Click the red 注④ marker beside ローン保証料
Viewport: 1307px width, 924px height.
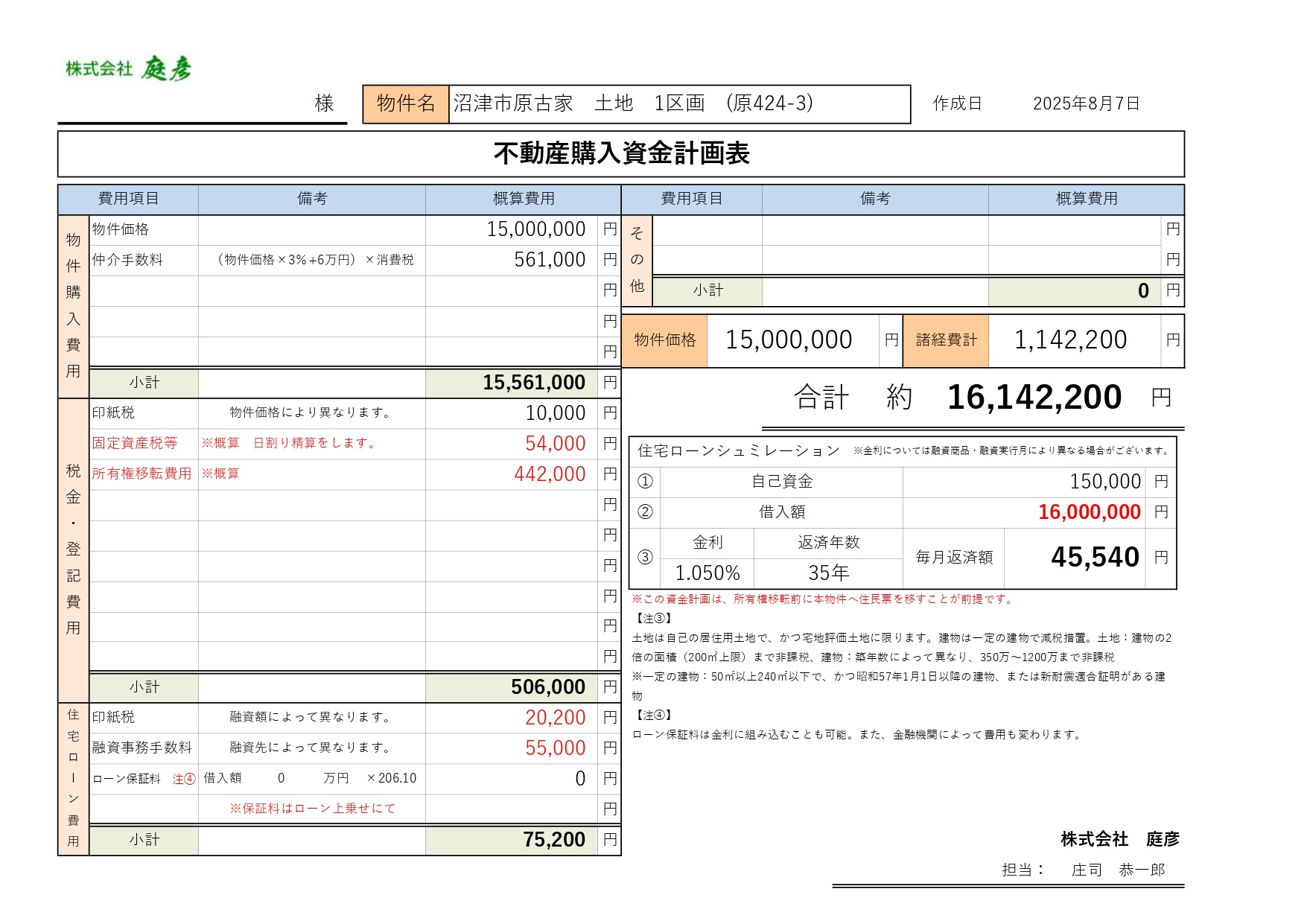184,779
